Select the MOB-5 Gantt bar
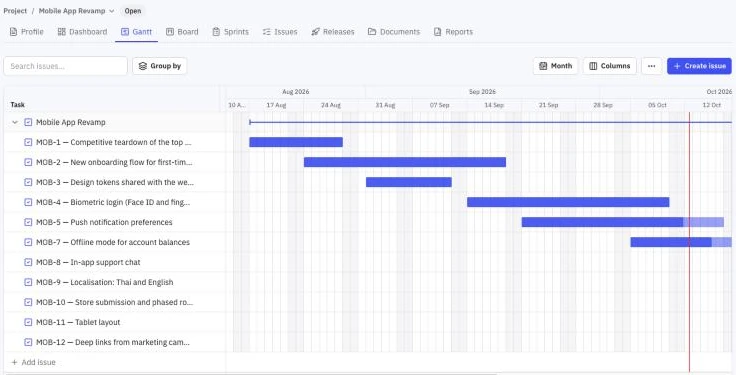The height and width of the screenshot is (375, 736). click(x=622, y=222)
